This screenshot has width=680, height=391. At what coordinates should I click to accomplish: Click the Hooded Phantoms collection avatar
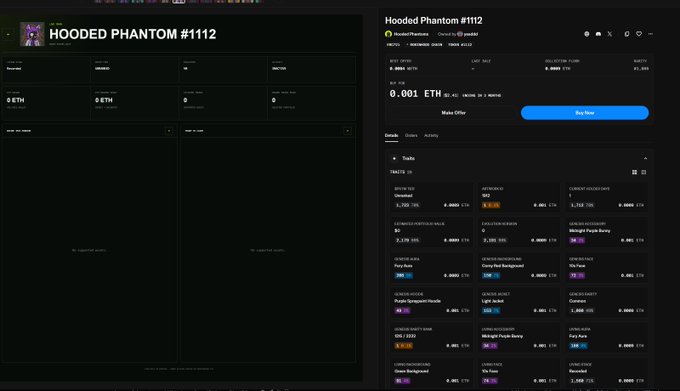tap(388, 34)
